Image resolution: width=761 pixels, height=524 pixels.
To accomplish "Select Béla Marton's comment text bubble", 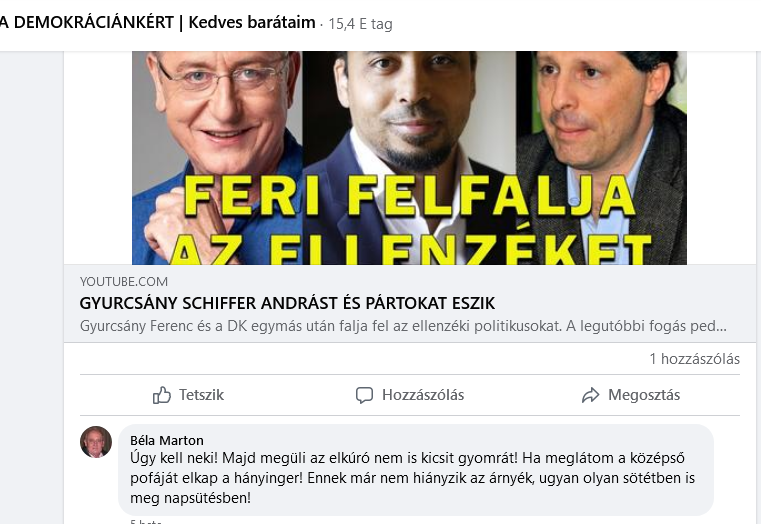I will [x=416, y=470].
